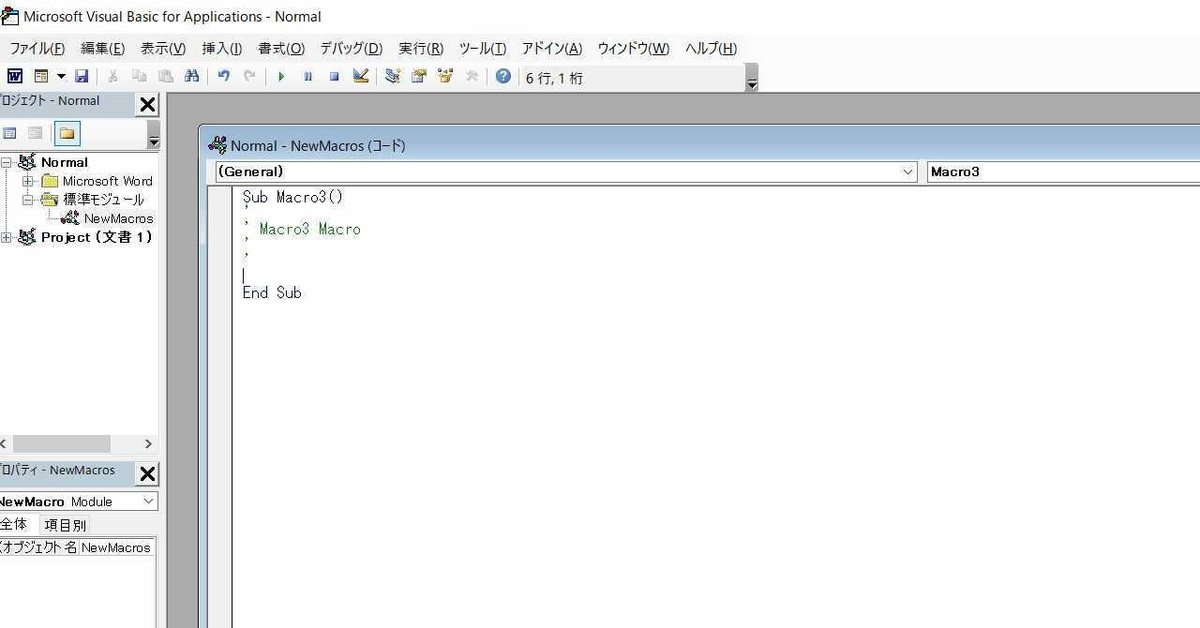The image size is (1200, 628).
Task: Open the アドイン(A) menu
Action: click(x=552, y=48)
